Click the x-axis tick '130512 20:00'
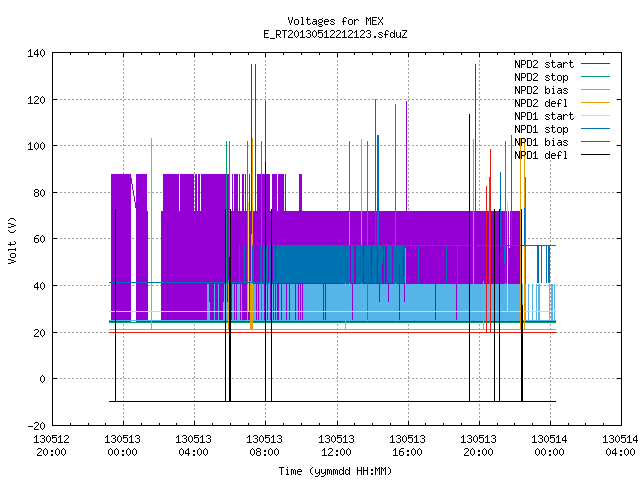Screen dimensions: 640x480 pyautogui.click(x=51, y=446)
